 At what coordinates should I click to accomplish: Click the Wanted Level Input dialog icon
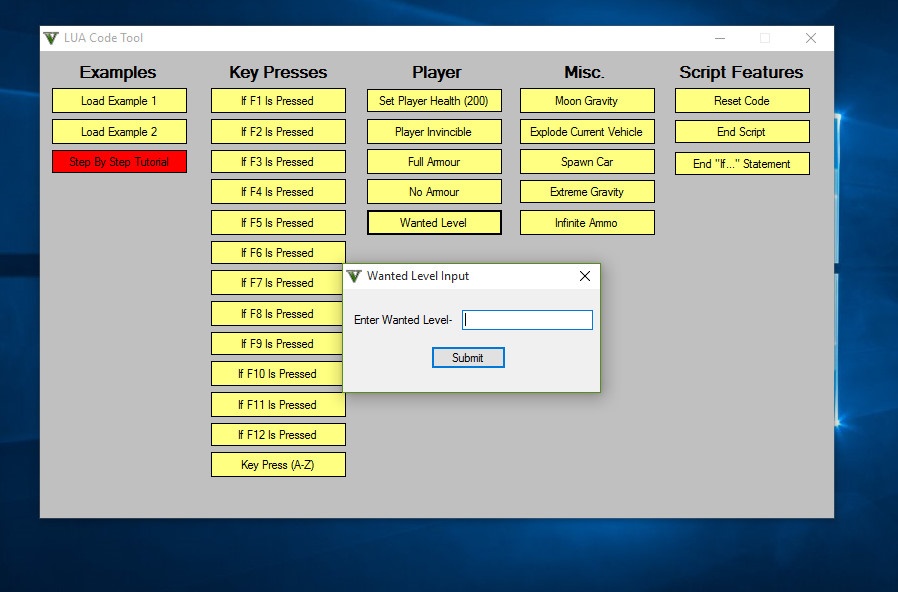354,276
